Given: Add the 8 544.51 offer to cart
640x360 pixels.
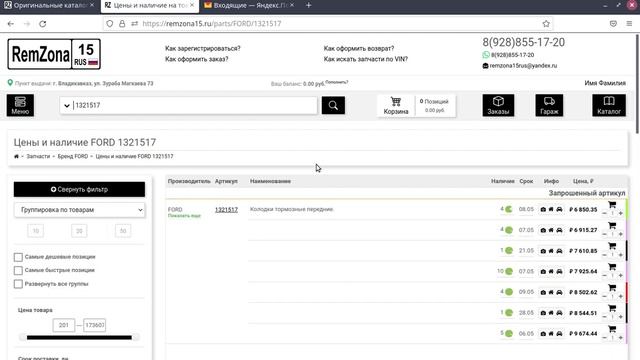Looking at the screenshot, I should (x=612, y=308).
